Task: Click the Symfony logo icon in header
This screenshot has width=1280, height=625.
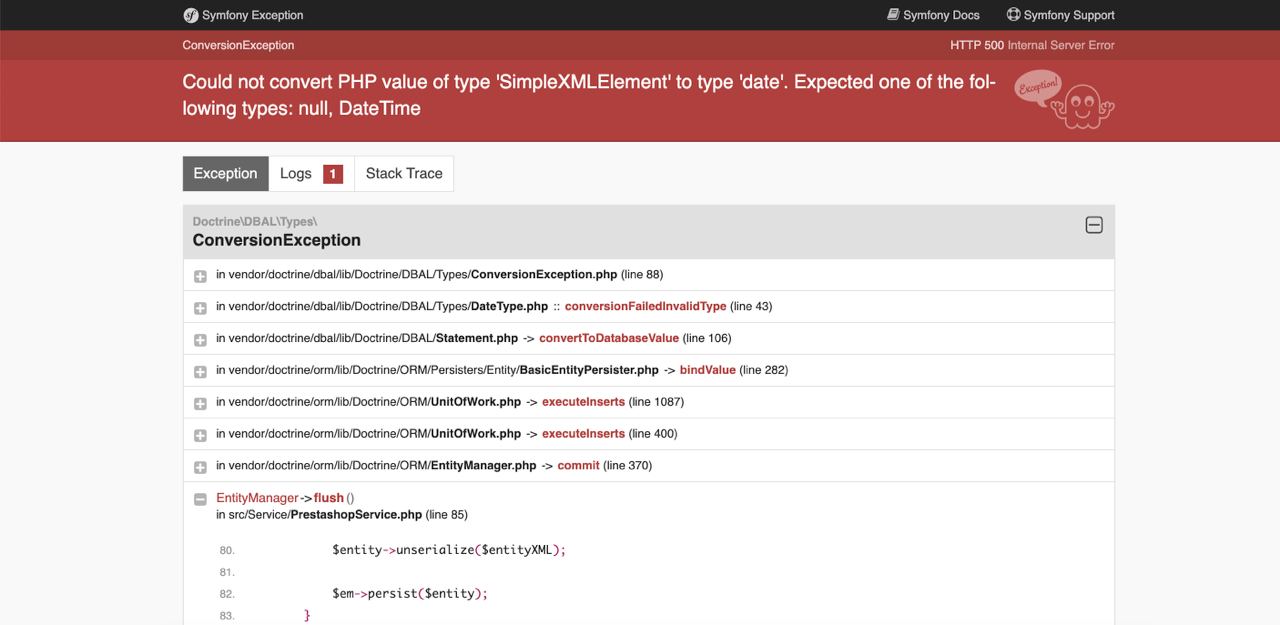Action: click(190, 15)
